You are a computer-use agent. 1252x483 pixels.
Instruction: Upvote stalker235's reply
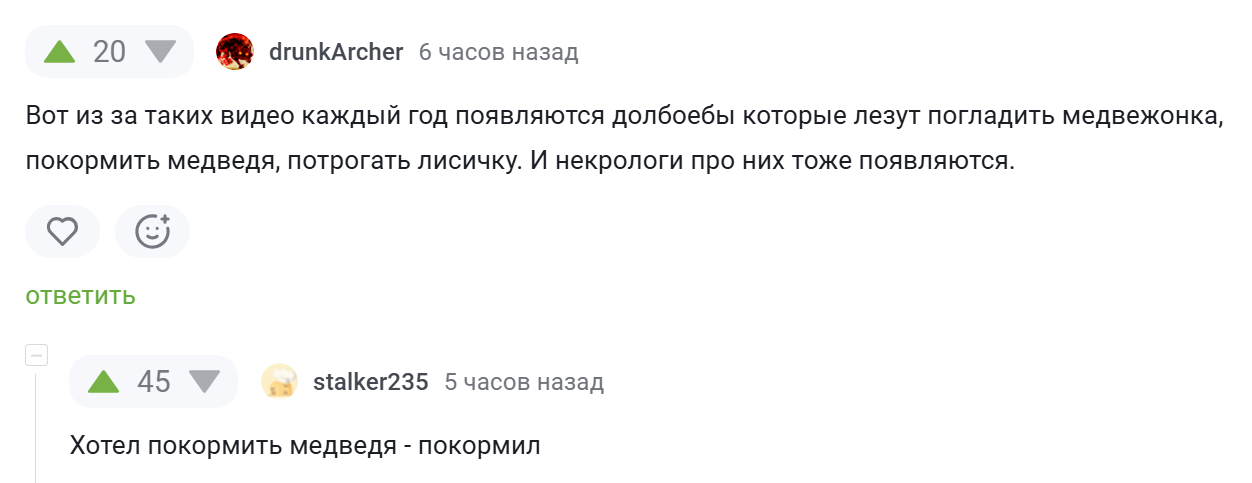click(105, 382)
